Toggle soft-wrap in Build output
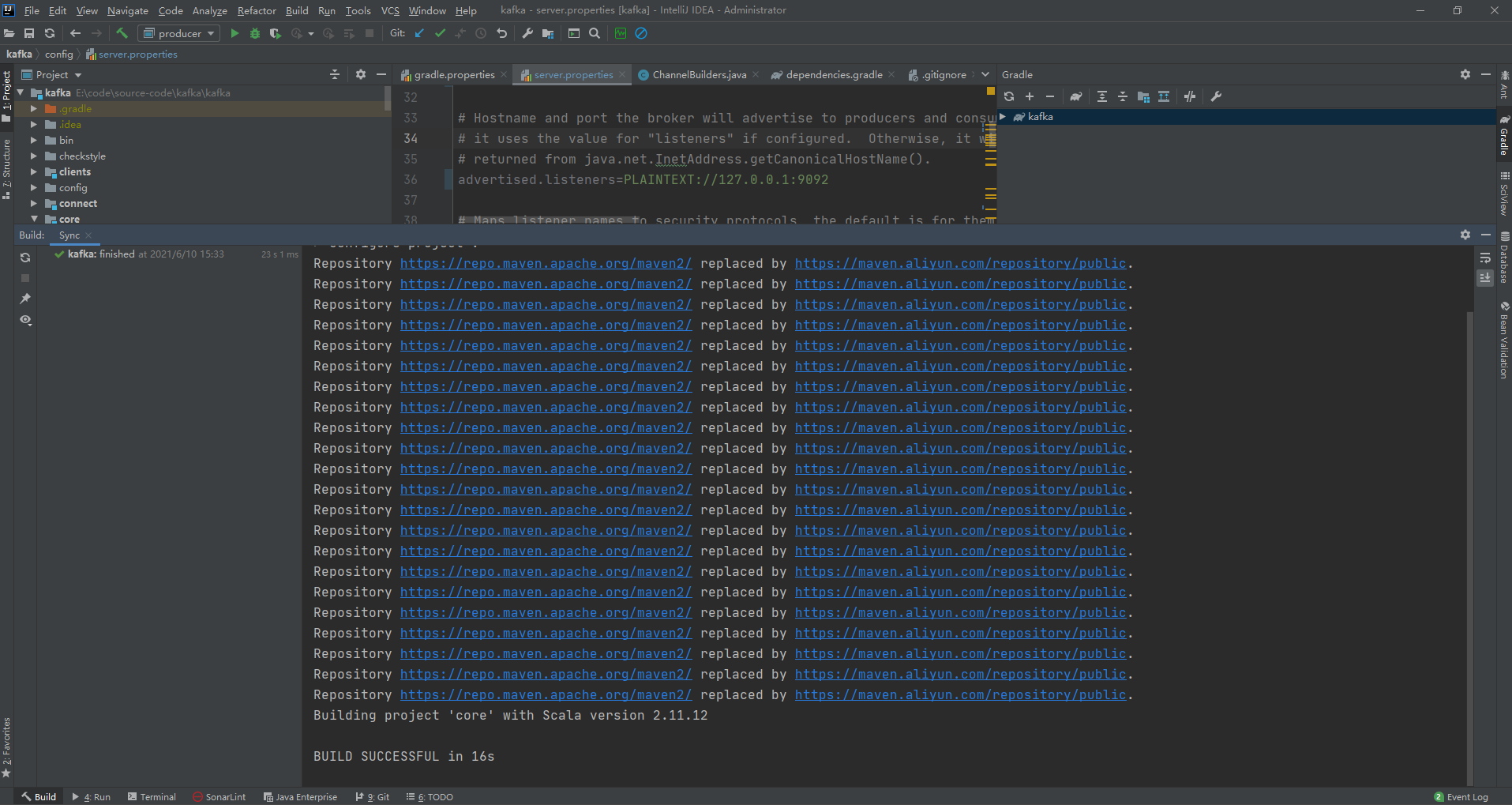Image resolution: width=1512 pixels, height=805 pixels. point(1485,258)
